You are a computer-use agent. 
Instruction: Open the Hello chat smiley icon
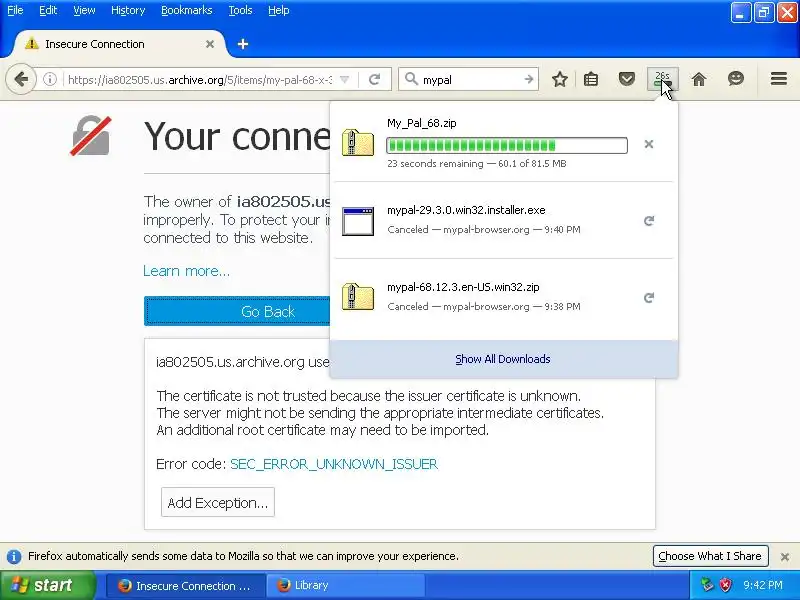tap(735, 79)
